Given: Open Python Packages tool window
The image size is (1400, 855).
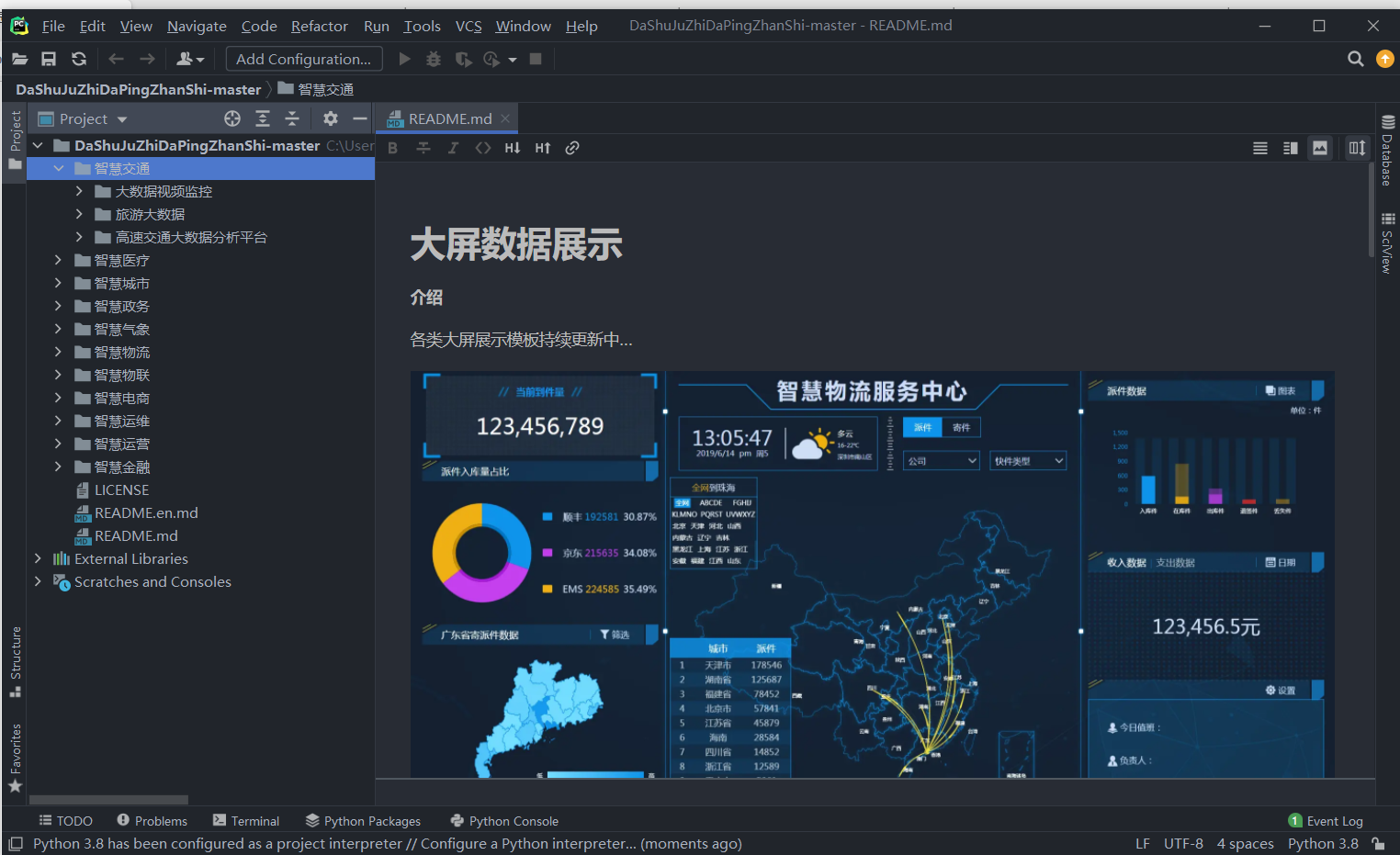Looking at the screenshot, I should click(363, 821).
